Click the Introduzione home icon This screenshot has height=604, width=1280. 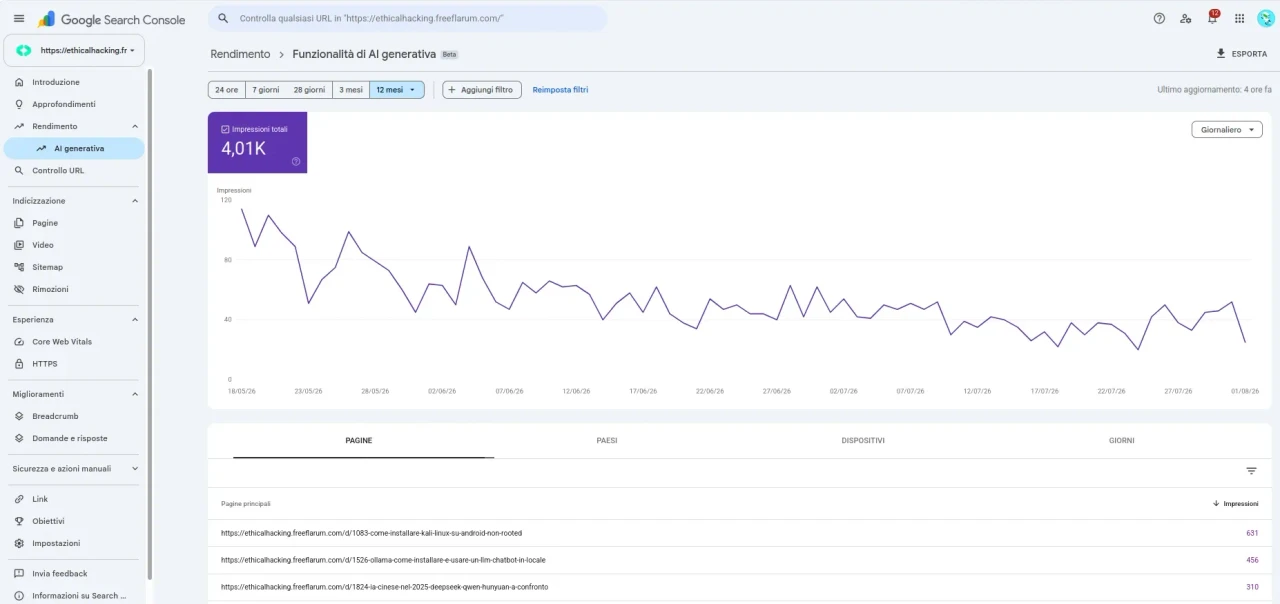pyautogui.click(x=19, y=82)
